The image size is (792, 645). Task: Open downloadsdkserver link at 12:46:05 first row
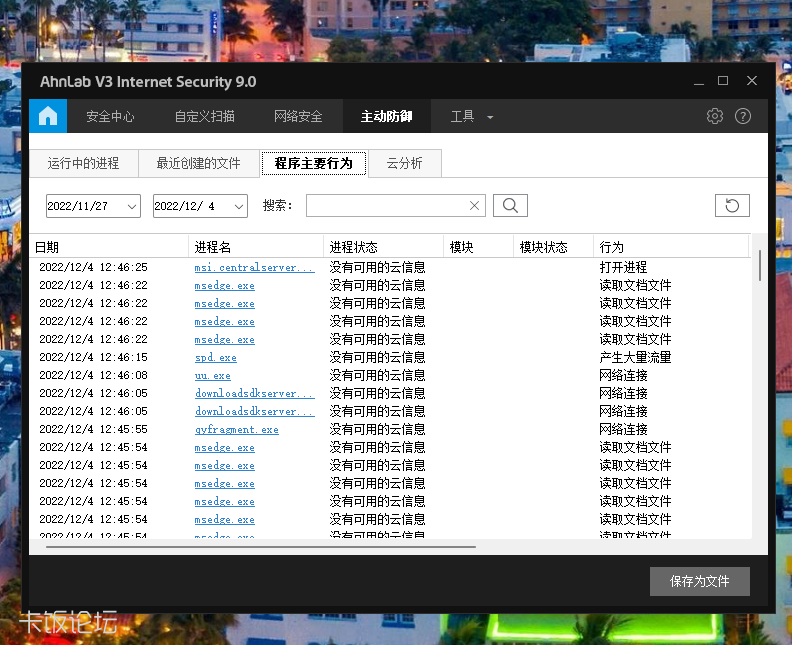tap(255, 393)
